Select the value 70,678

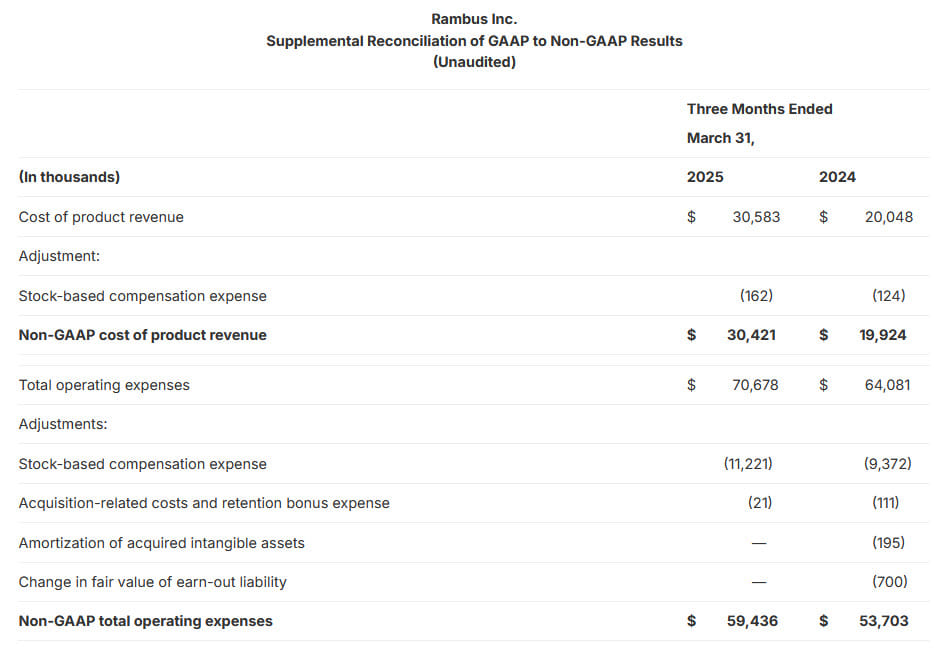coord(755,385)
